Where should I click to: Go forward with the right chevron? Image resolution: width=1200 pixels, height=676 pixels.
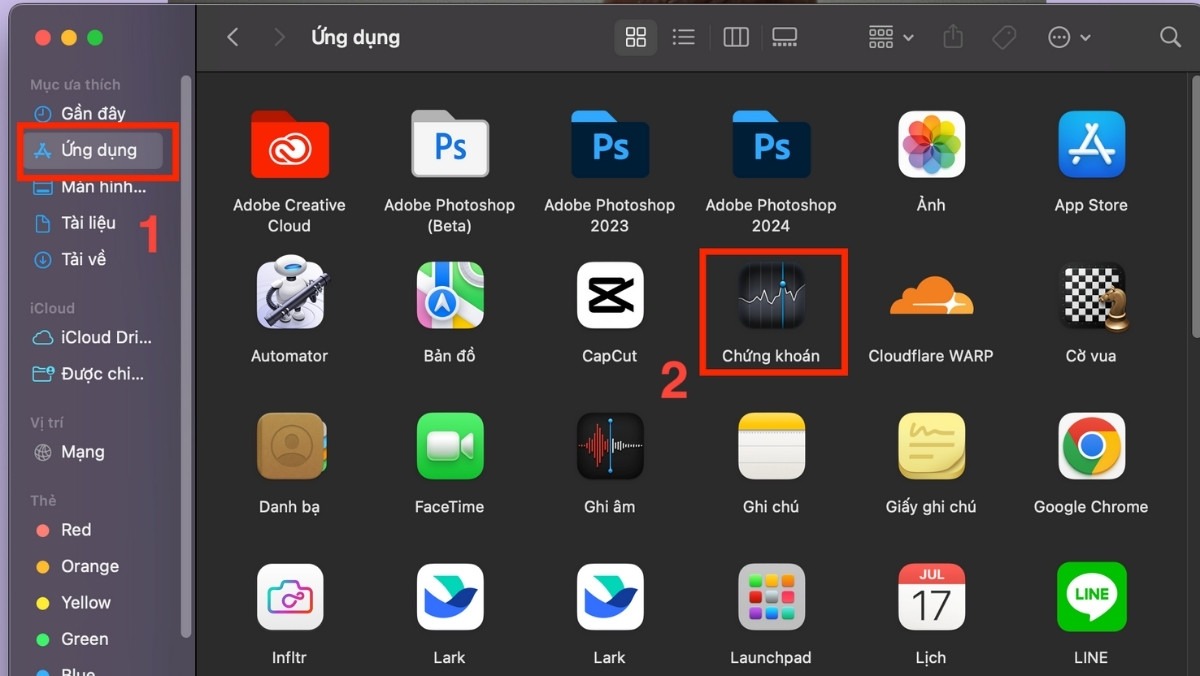tap(279, 37)
